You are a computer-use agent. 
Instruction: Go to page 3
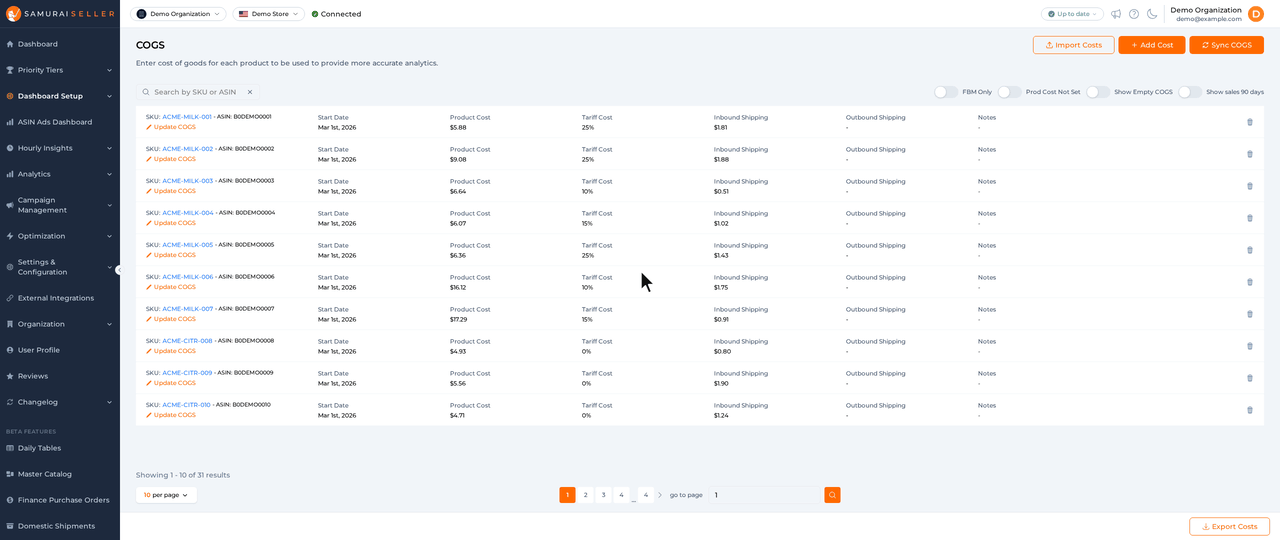click(x=604, y=495)
